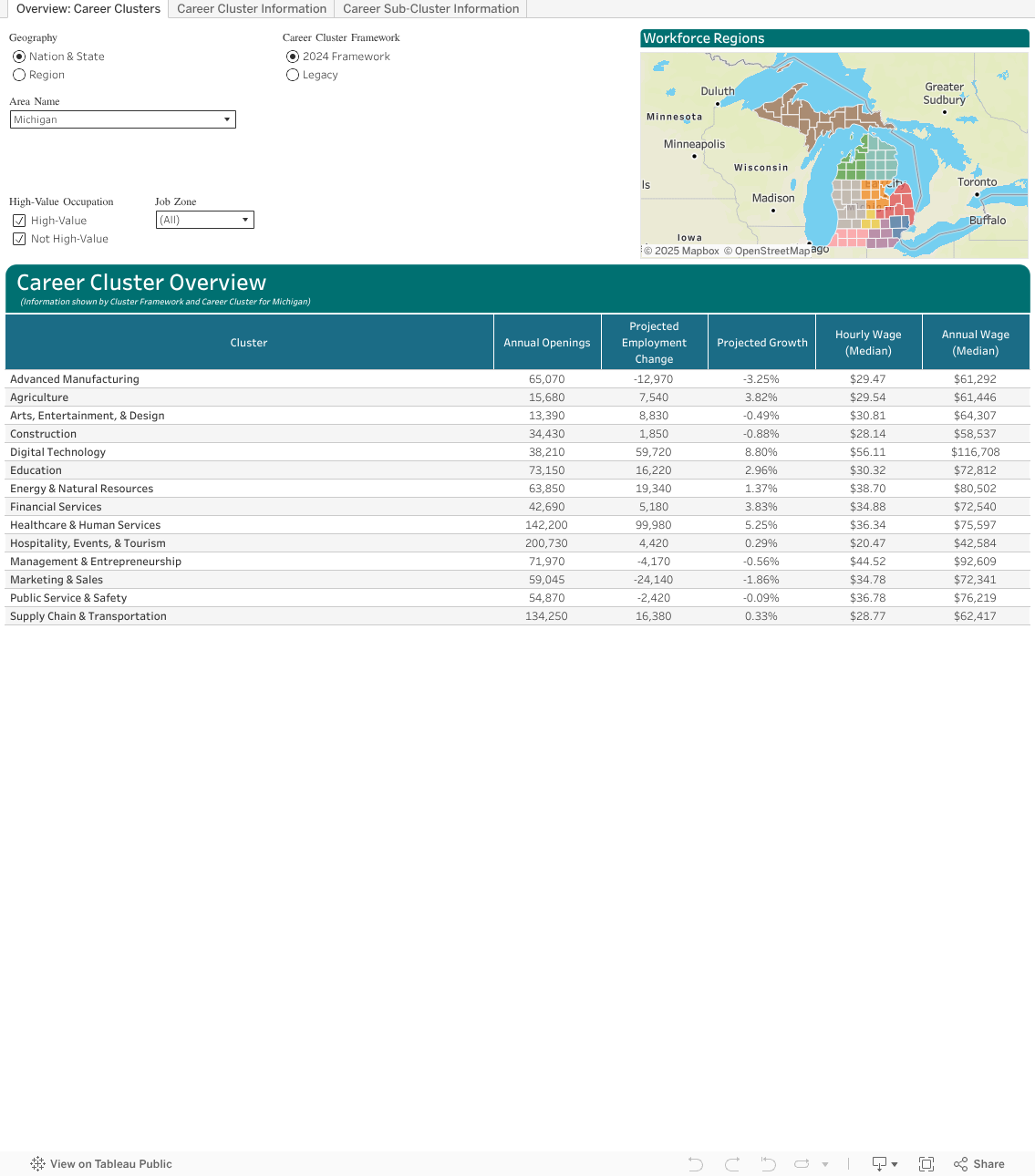Select the Legacy framework radio button
The height and width of the screenshot is (1176, 1035).
[x=293, y=75]
